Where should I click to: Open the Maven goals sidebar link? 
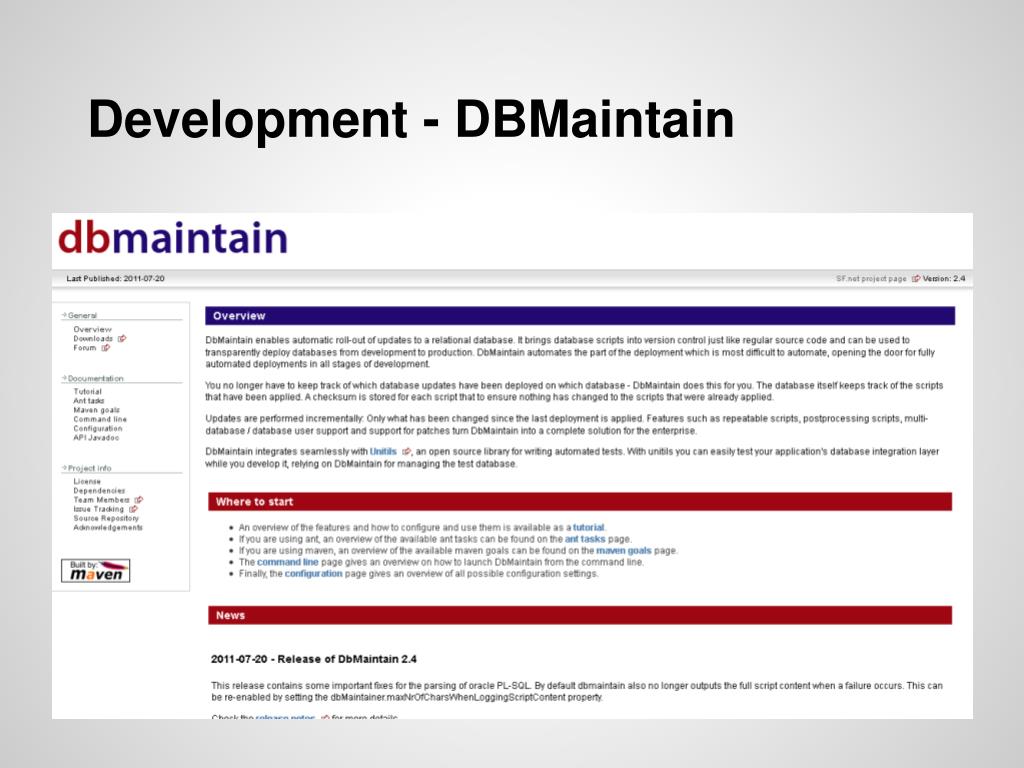[x=96, y=410]
